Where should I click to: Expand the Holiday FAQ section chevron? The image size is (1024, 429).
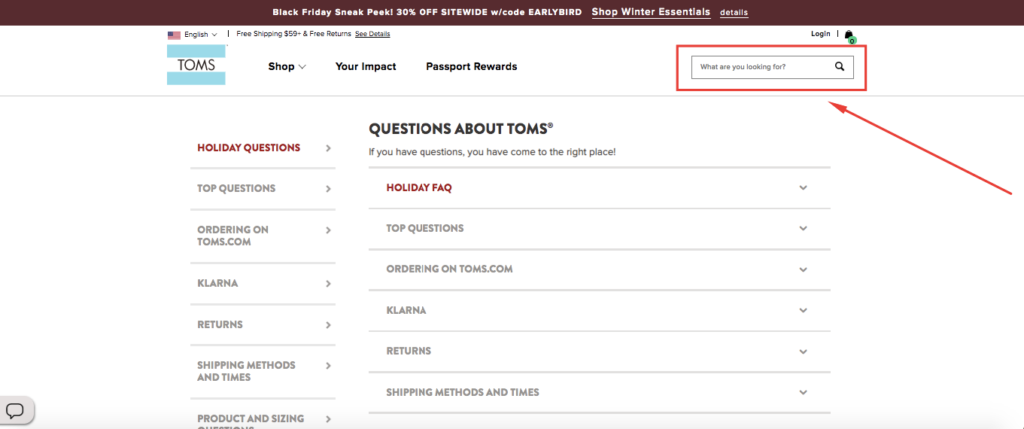803,188
